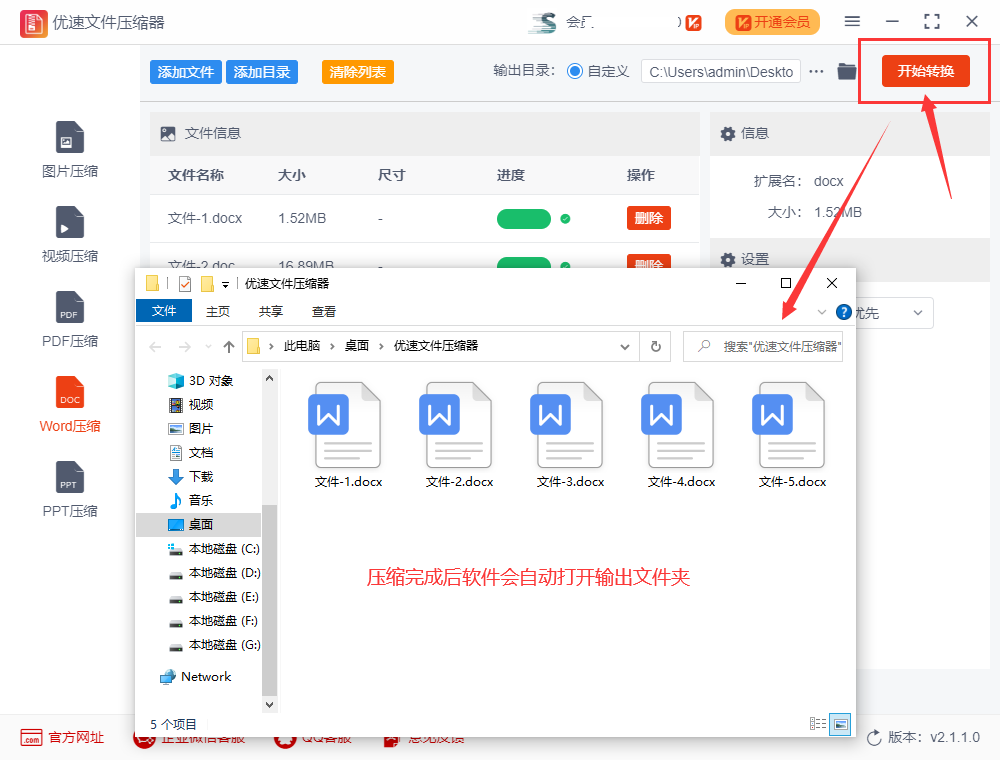The width and height of the screenshot is (1000, 760).
Task: Select 3D 对象 in navigation pane
Action: coord(201,381)
